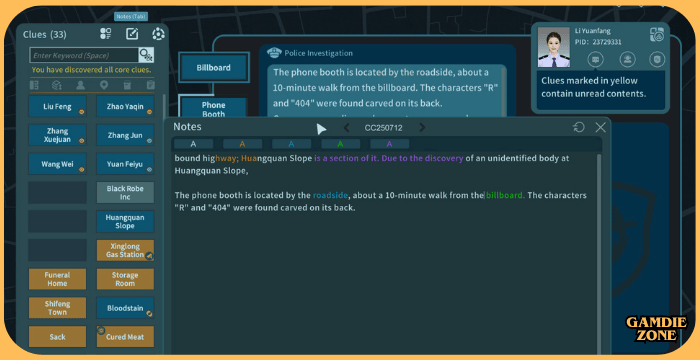Select the orange A text color swatch
The width and height of the screenshot is (700, 360).
tap(242, 144)
